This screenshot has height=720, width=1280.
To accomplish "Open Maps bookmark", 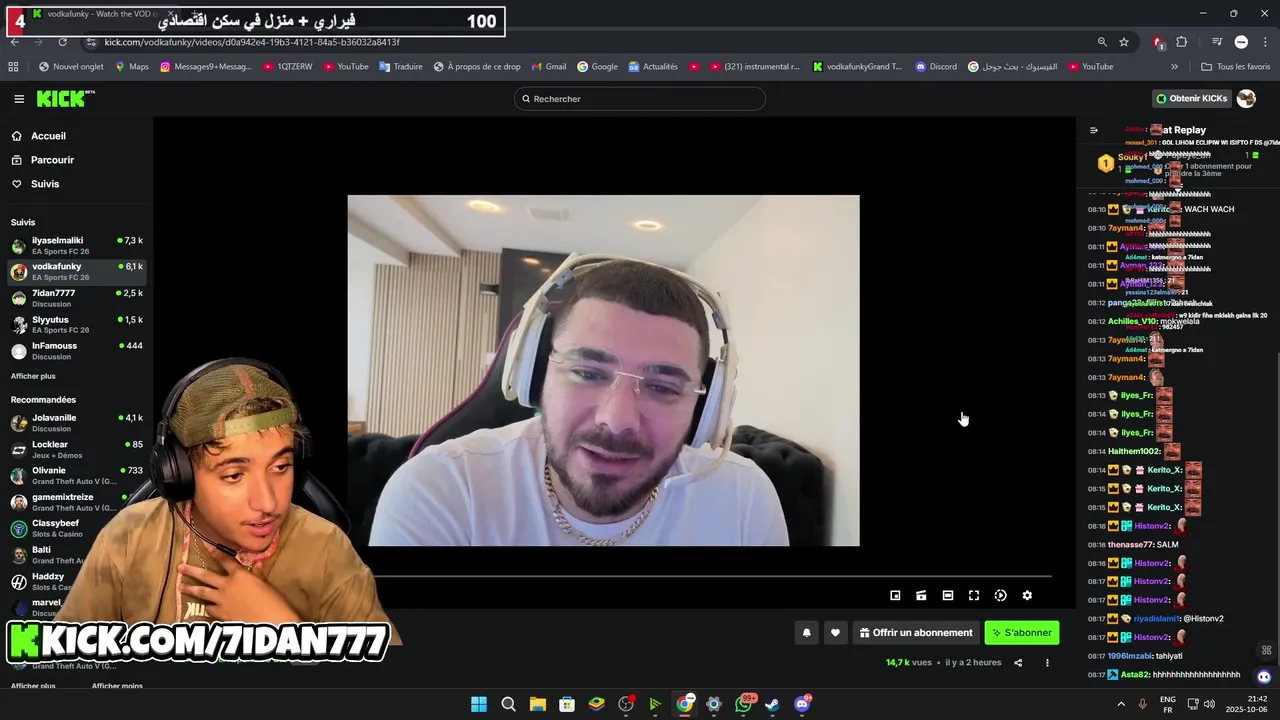I will [132, 67].
